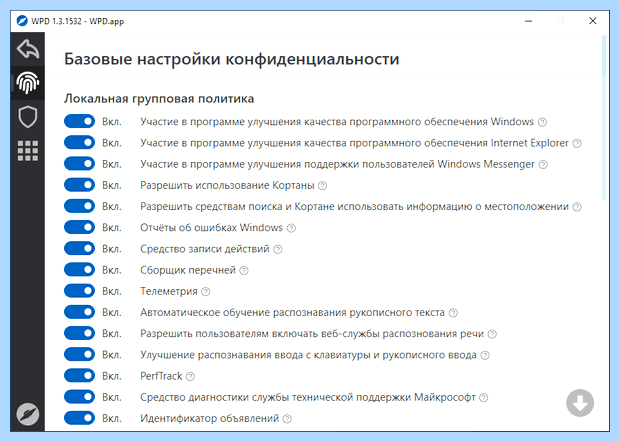Viewport: 620px width, 442px height.
Task: Toggle Windows software quality program participation
Action: [x=79, y=121]
